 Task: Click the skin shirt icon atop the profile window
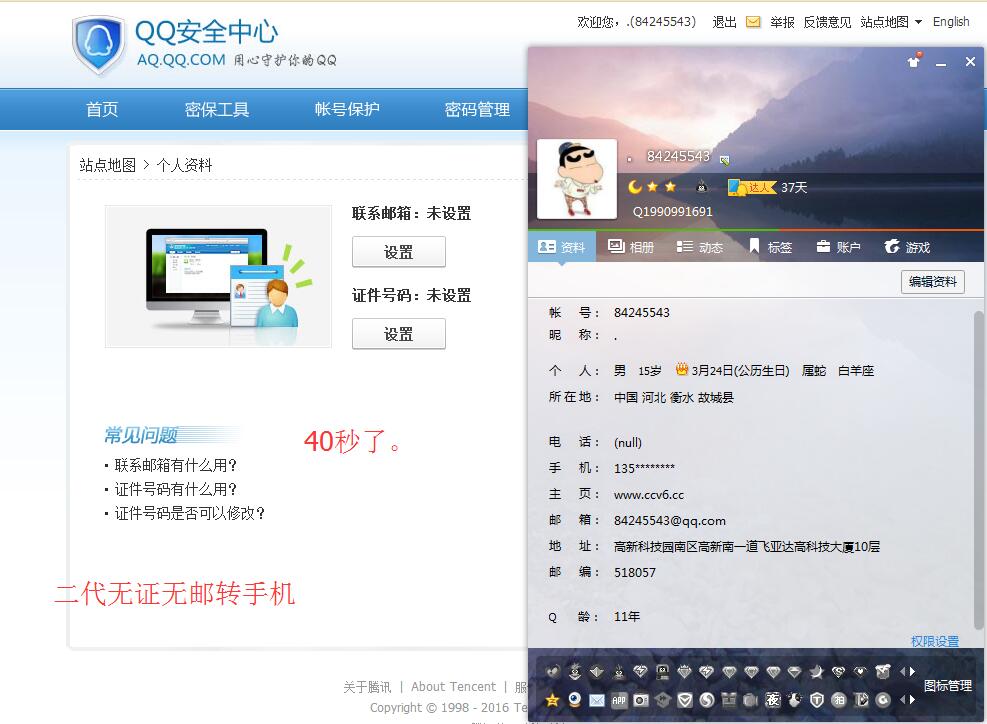pos(914,60)
